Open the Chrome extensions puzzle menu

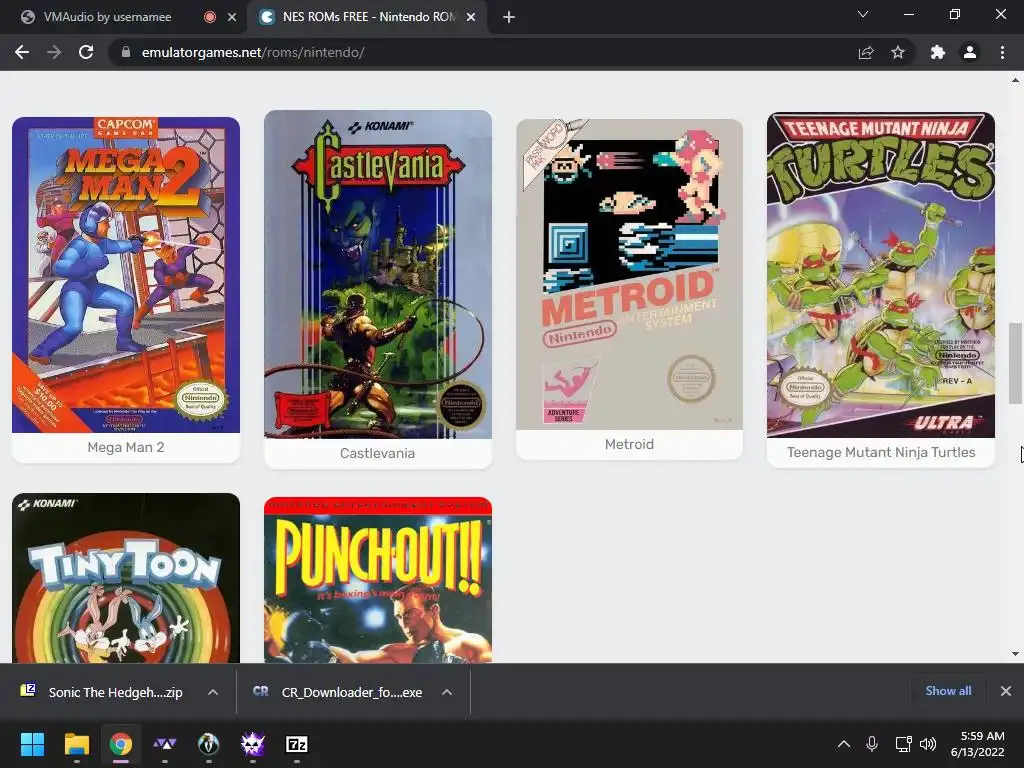coord(938,52)
